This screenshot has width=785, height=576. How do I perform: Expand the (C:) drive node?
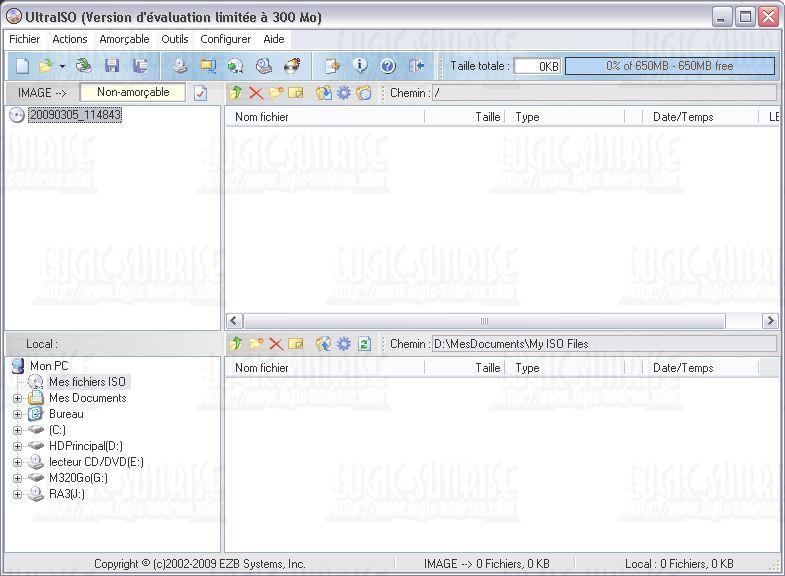tap(18, 430)
